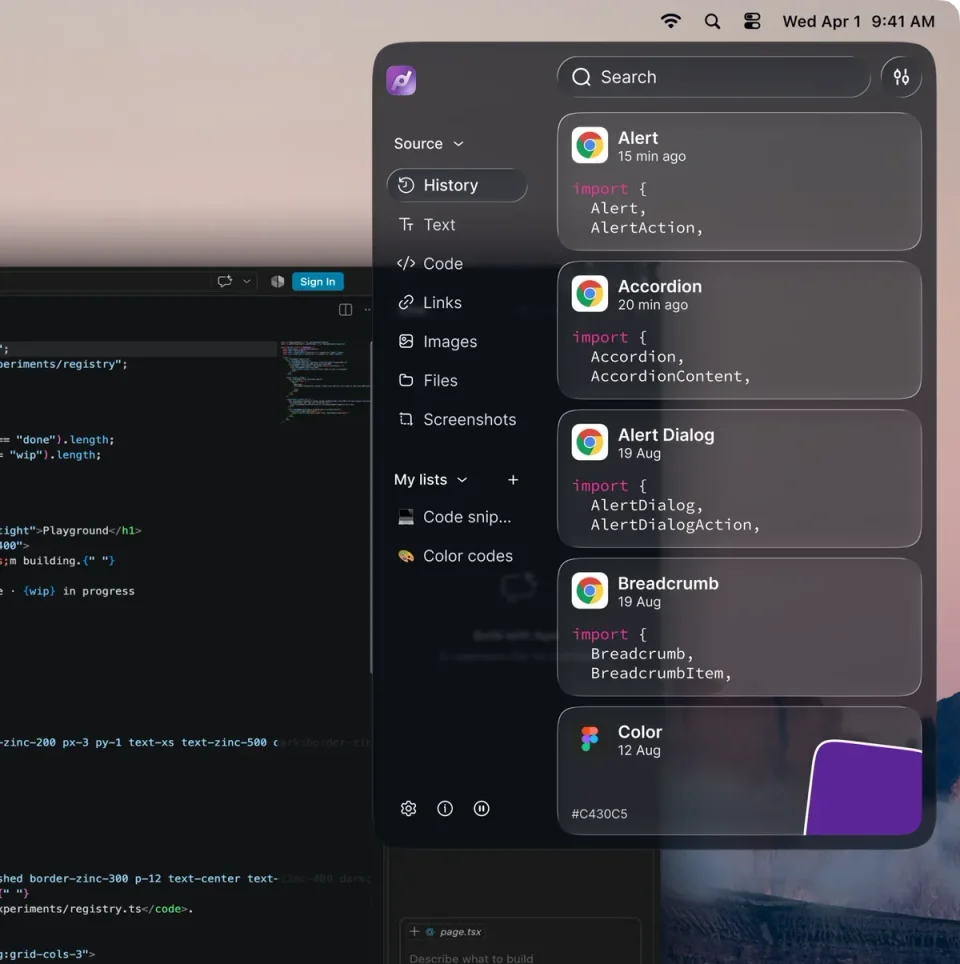Screen dimensions: 960x964
Task: Click the Links chain icon
Action: [406, 302]
